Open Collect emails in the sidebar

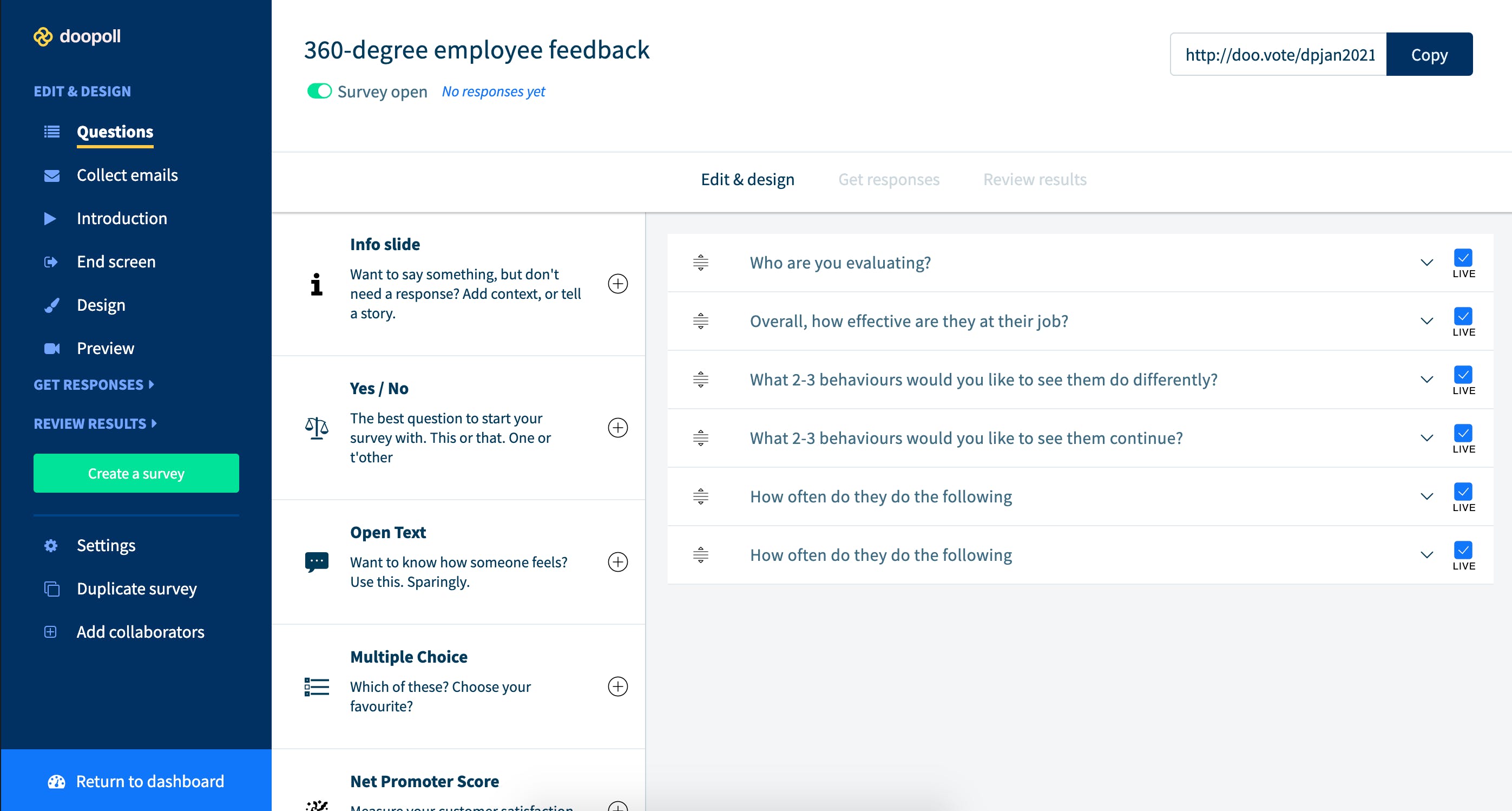127,175
